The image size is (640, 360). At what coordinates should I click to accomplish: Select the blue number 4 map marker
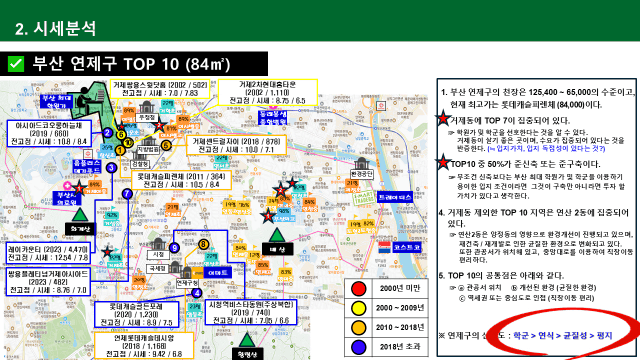(x=197, y=293)
